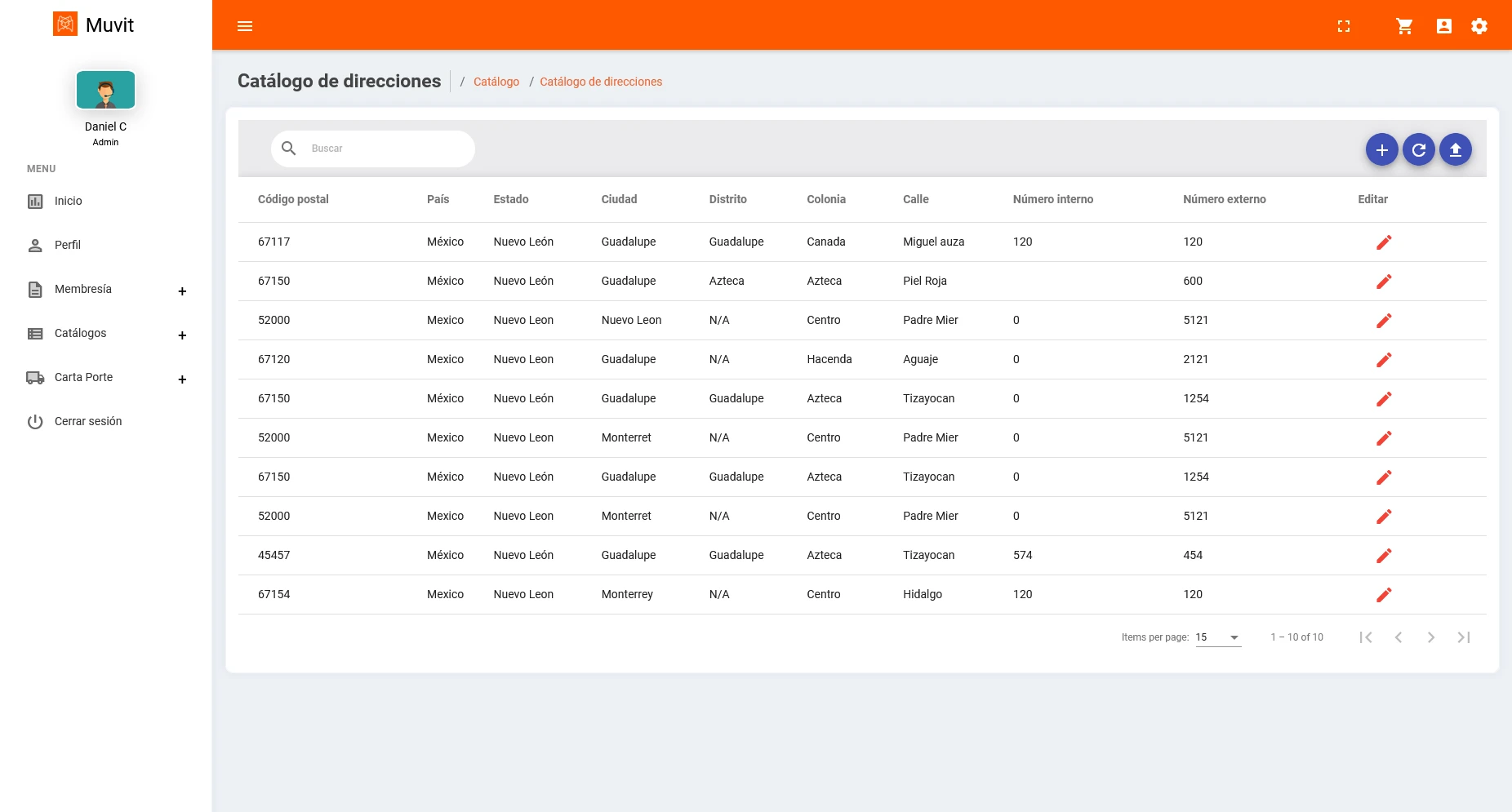Add a new address with the plus button
The image size is (1512, 812).
pos(1382,149)
